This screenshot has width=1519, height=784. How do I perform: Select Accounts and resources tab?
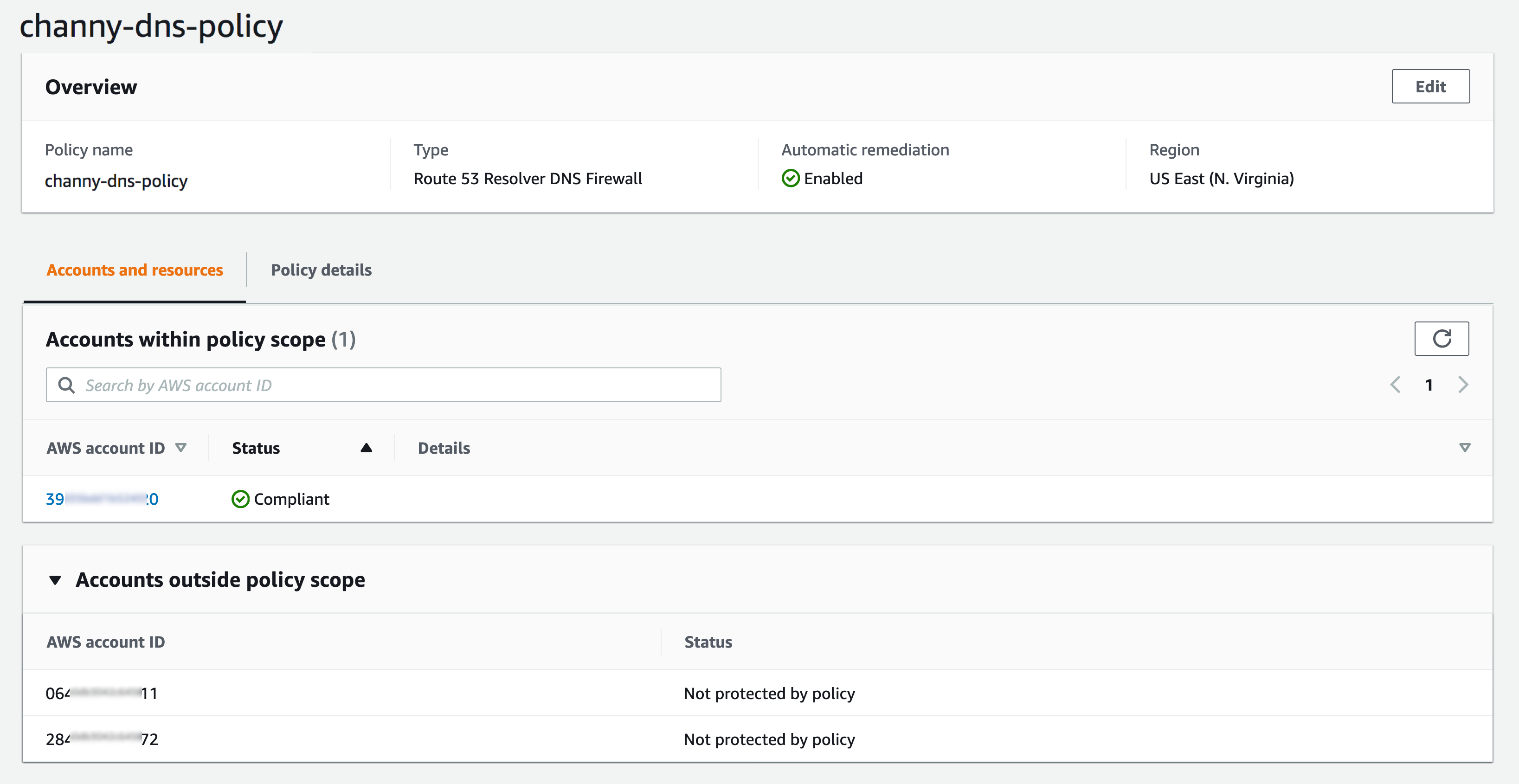(135, 270)
